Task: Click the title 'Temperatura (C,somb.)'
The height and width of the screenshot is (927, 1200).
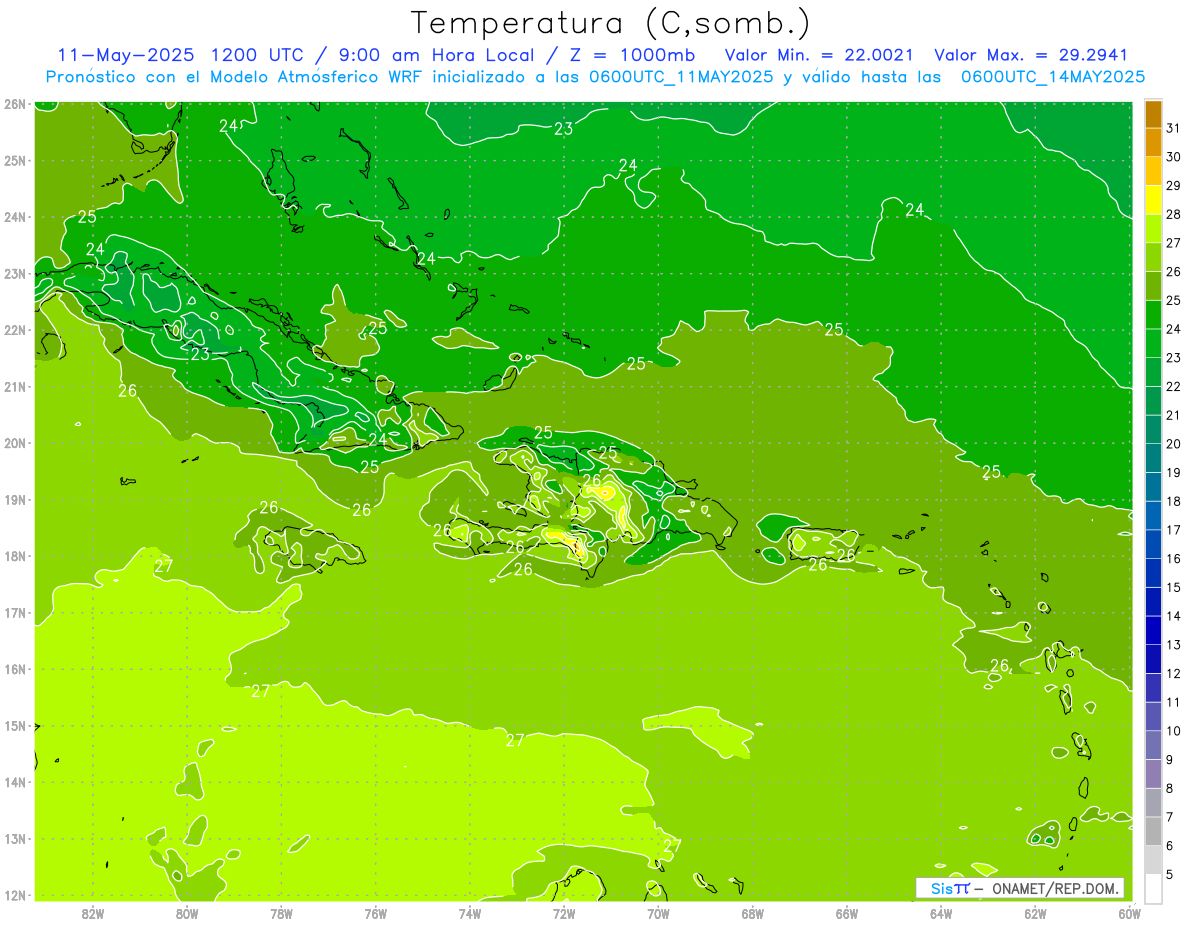Action: pyautogui.click(x=611, y=23)
